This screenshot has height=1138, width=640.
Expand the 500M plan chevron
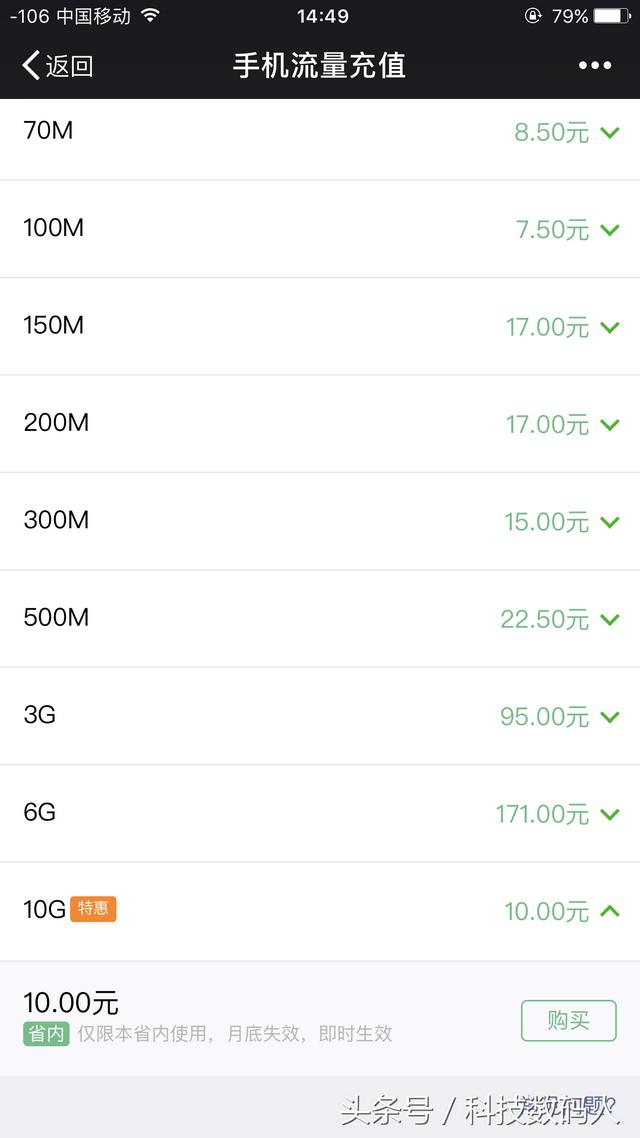610,619
